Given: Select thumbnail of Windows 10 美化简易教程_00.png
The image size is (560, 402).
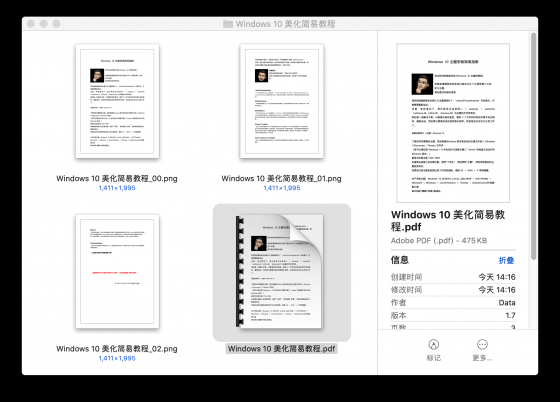Looking at the screenshot, I should (118, 101).
